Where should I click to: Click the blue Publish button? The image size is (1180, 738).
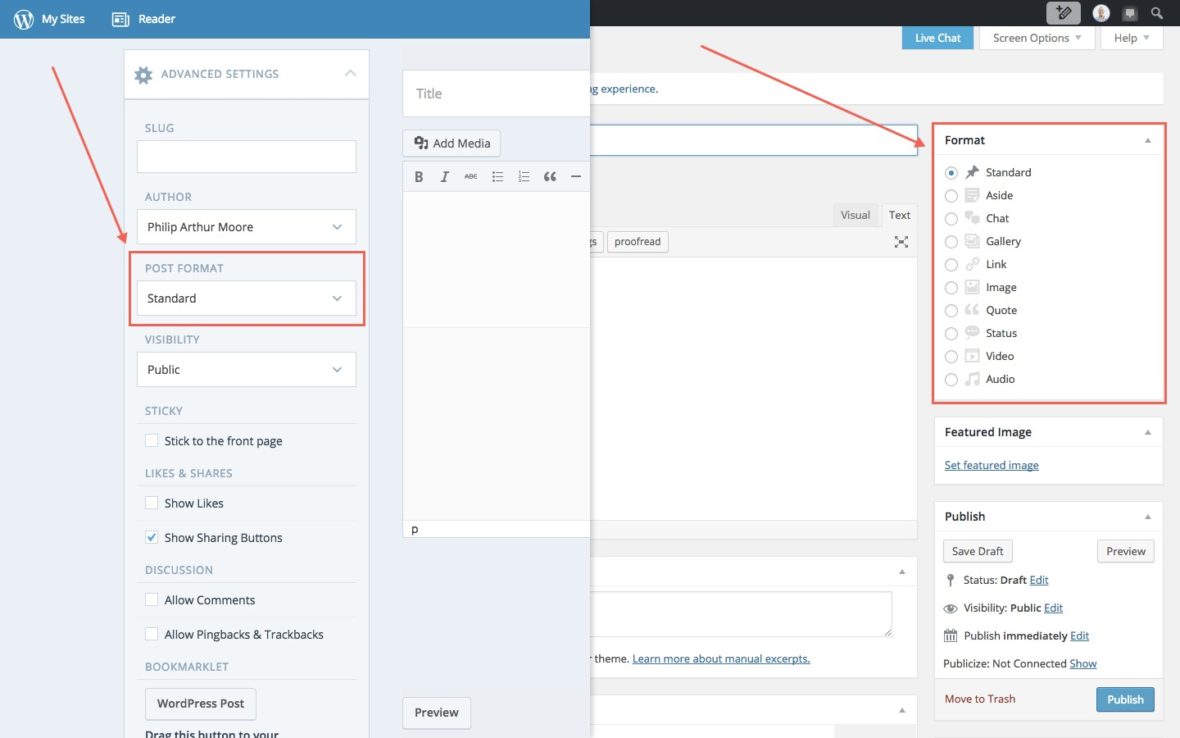(1125, 699)
